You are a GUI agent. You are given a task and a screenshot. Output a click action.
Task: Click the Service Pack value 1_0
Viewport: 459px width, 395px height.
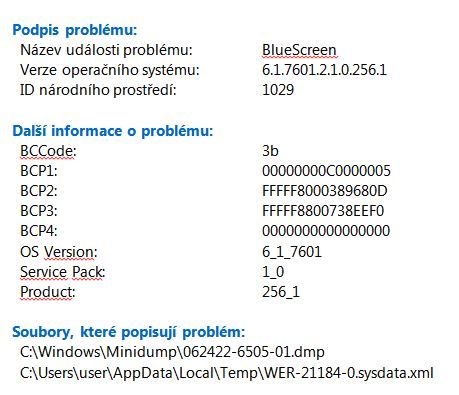click(x=273, y=272)
